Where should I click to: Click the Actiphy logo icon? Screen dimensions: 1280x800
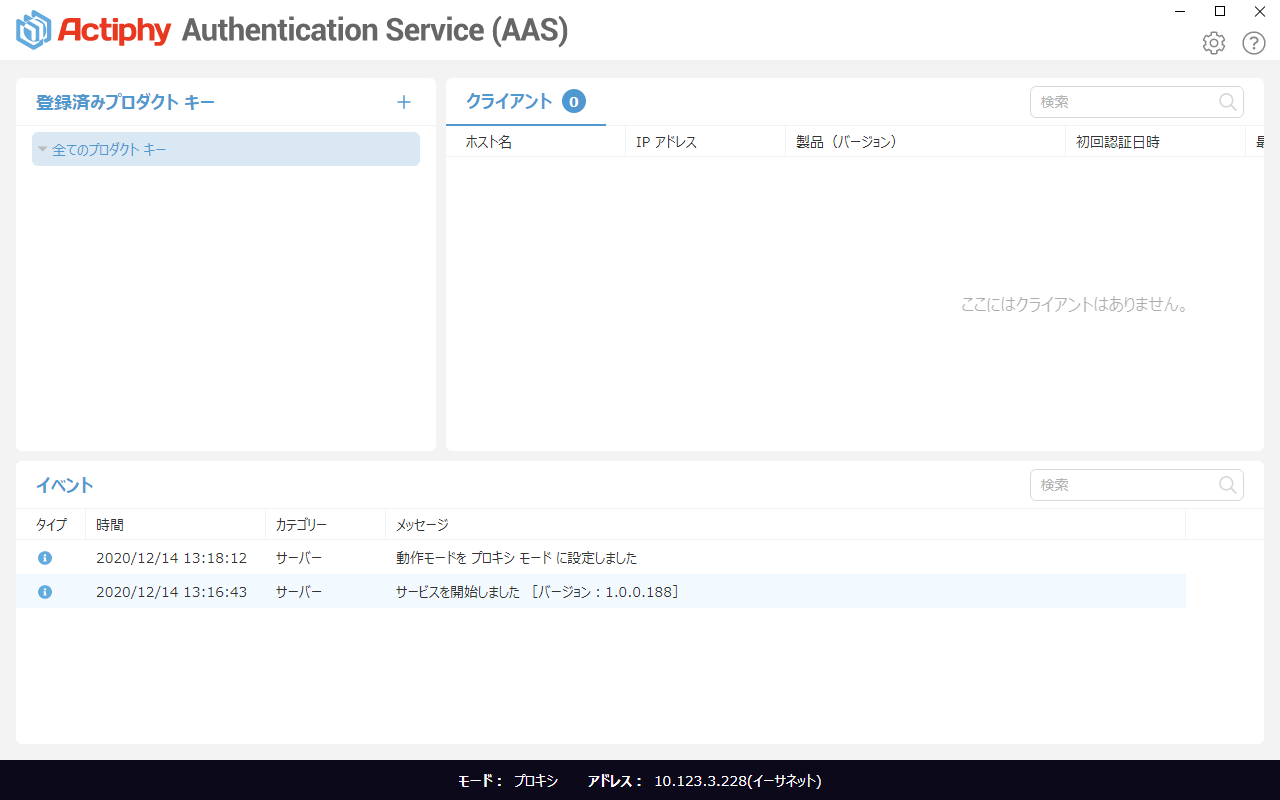[34, 30]
